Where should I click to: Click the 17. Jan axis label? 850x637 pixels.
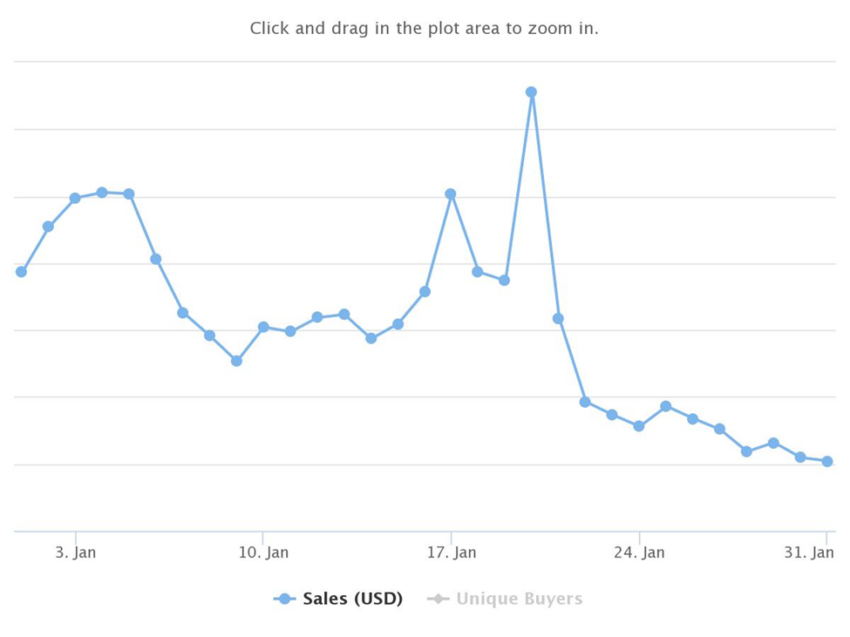click(452, 552)
